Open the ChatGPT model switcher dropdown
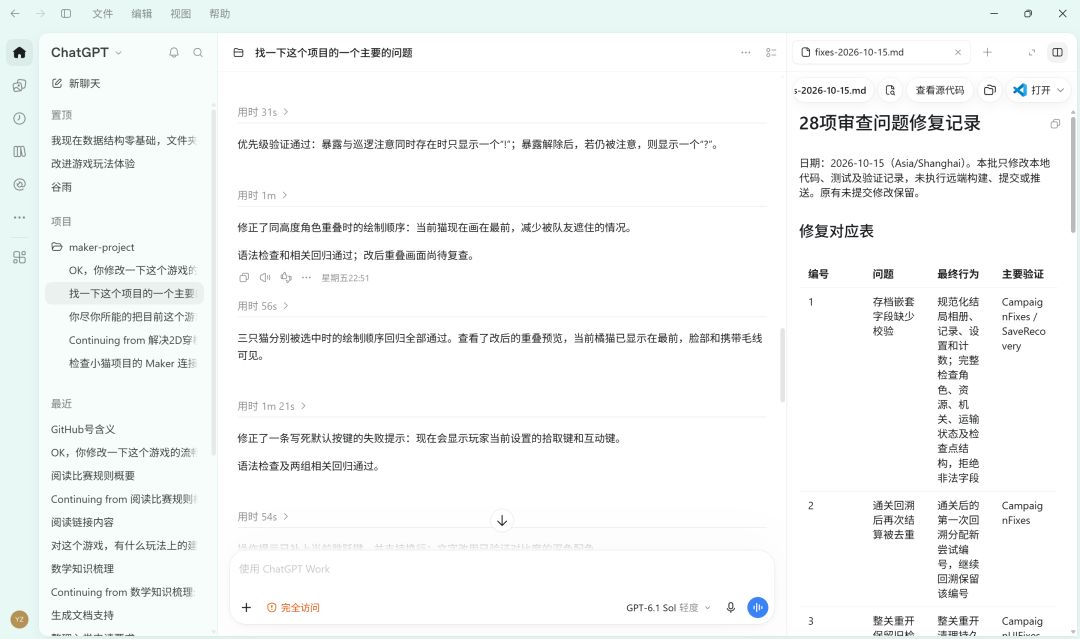The height and width of the screenshot is (639, 1080). 86,52
